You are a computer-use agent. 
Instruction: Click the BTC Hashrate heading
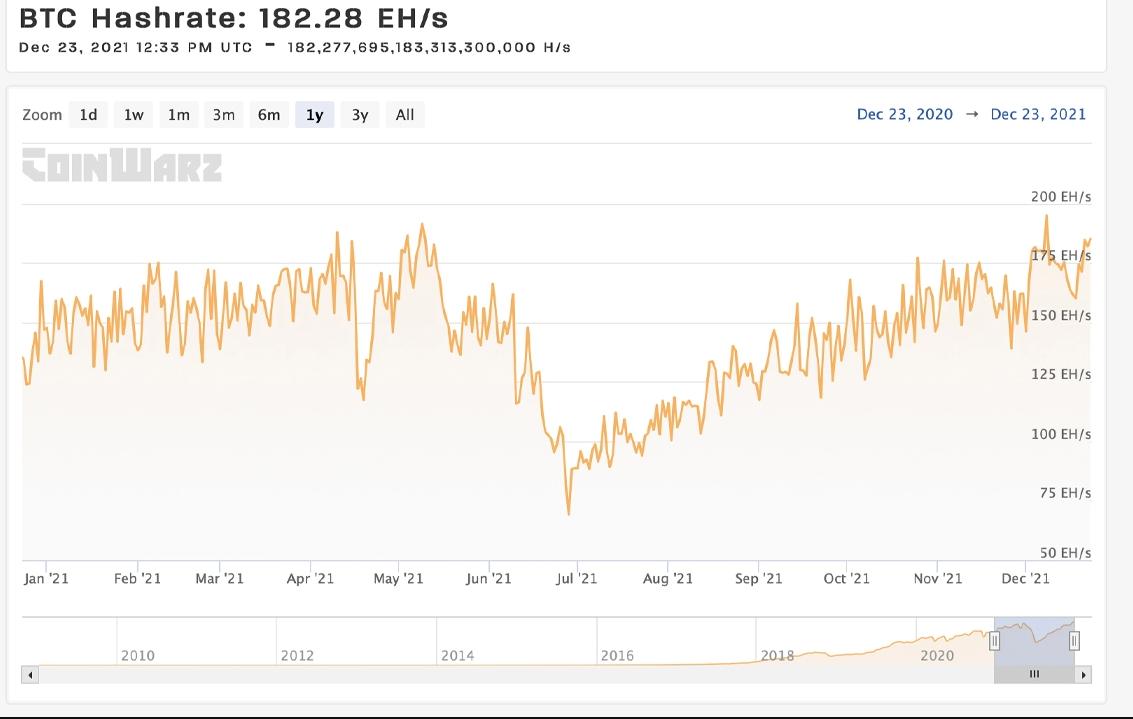(233, 17)
